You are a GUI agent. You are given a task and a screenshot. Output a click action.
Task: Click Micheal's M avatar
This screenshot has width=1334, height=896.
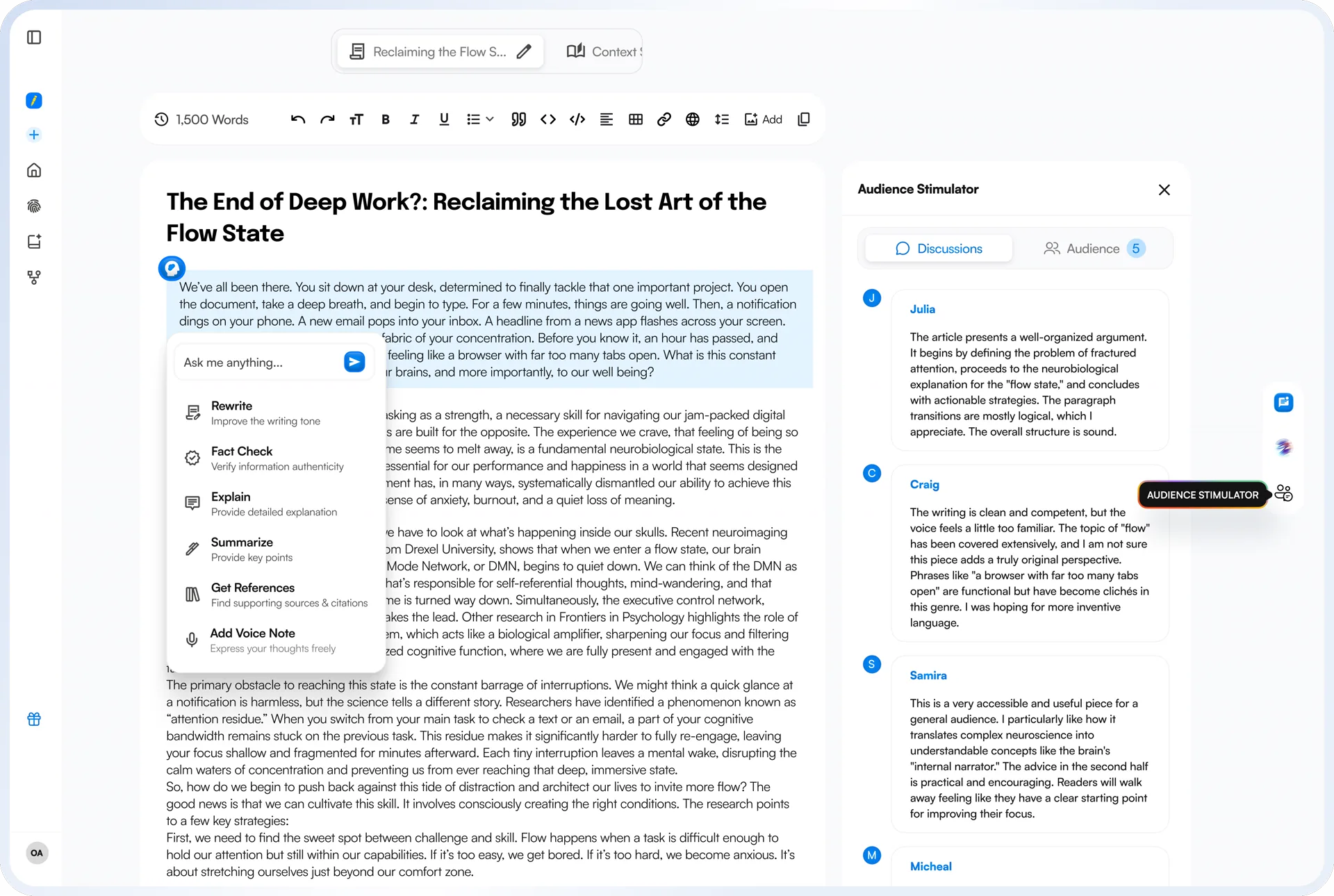(x=872, y=855)
